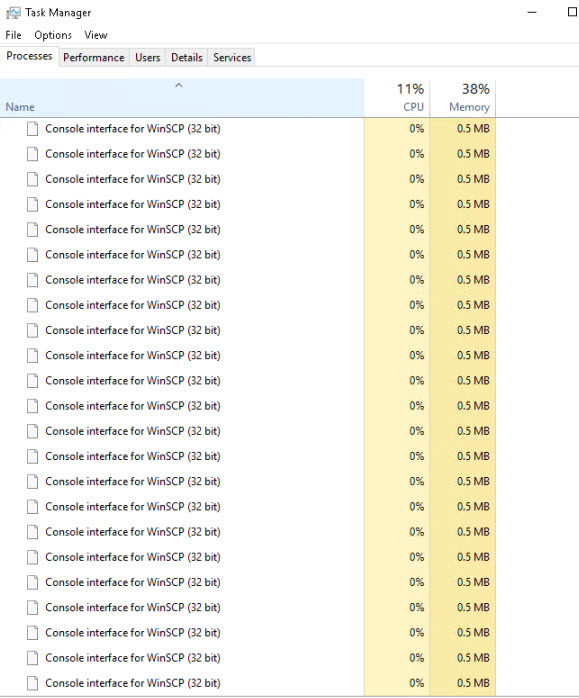
Task: Sort processes by the Name column header
Action: tap(182, 98)
